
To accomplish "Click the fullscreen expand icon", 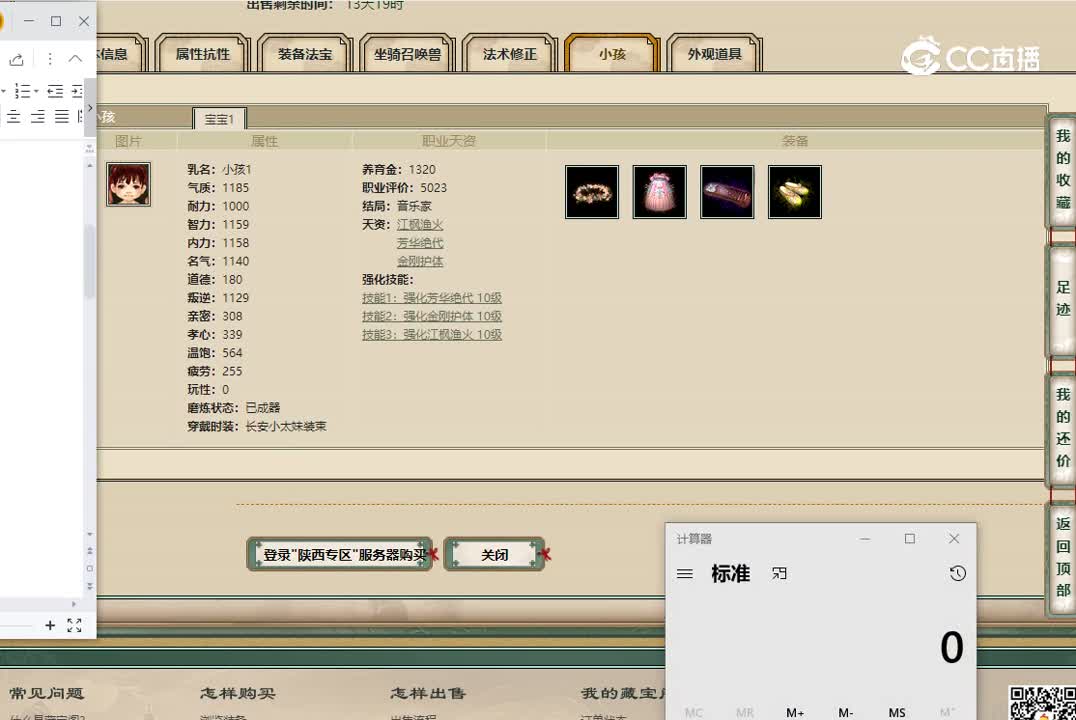I will (x=74, y=625).
